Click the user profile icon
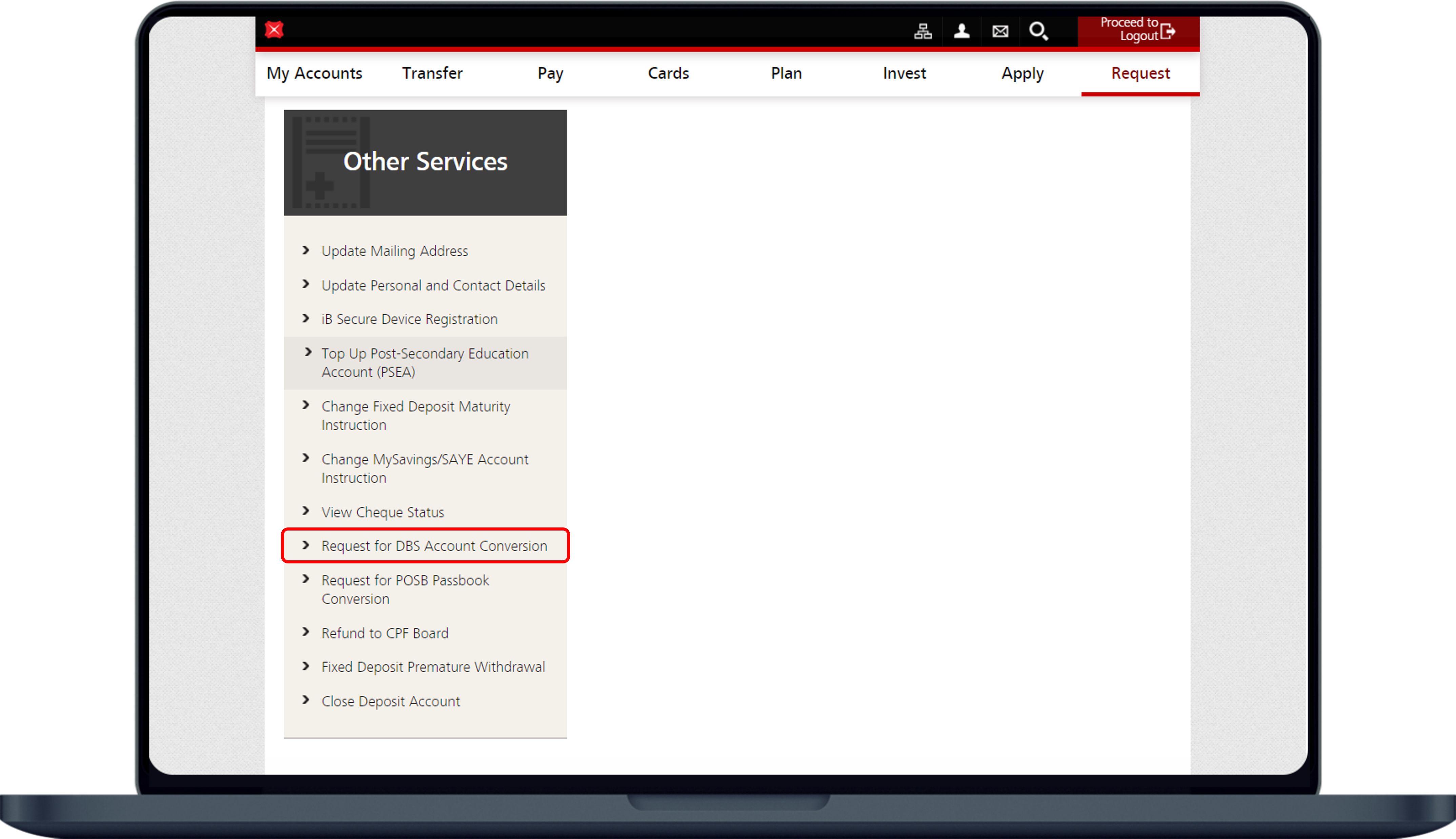The width and height of the screenshot is (1456, 839). click(x=960, y=29)
